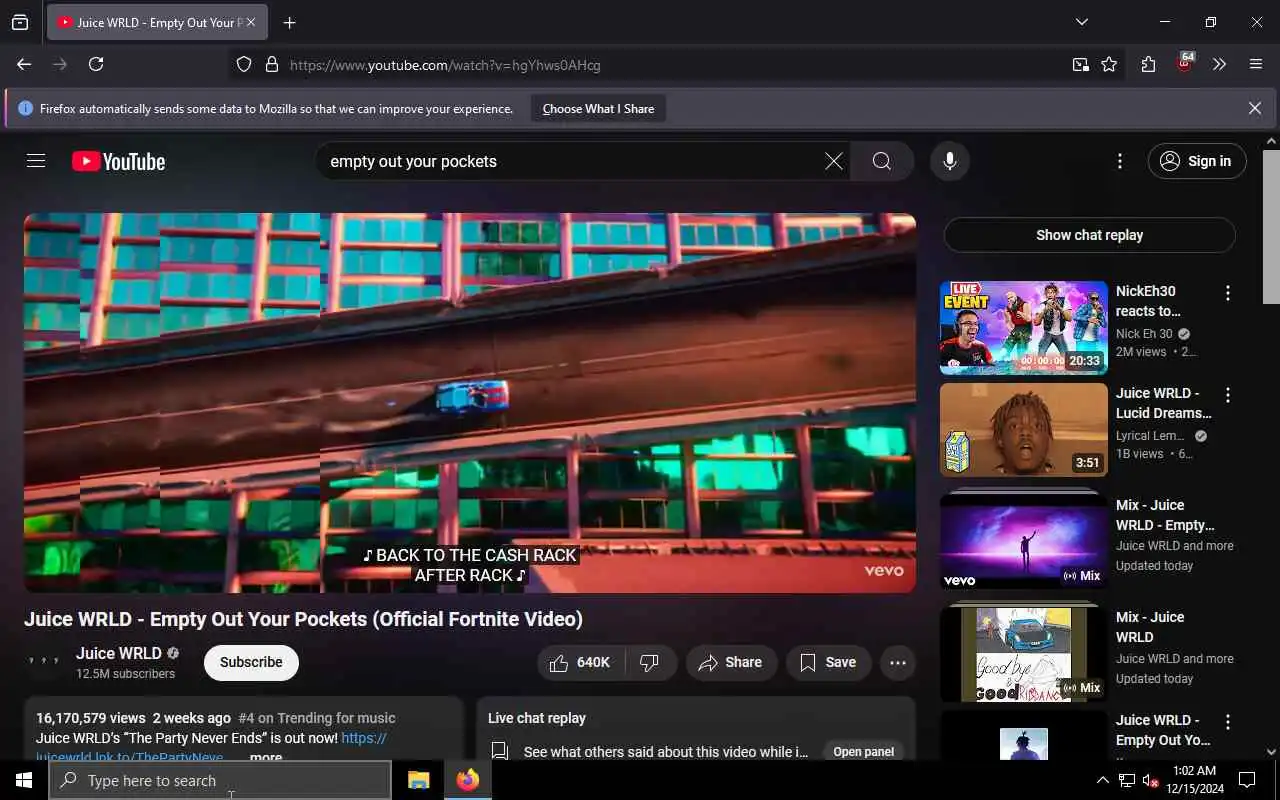Click Firefox icon in taskbar
The width and height of the screenshot is (1280, 800).
pos(467,780)
